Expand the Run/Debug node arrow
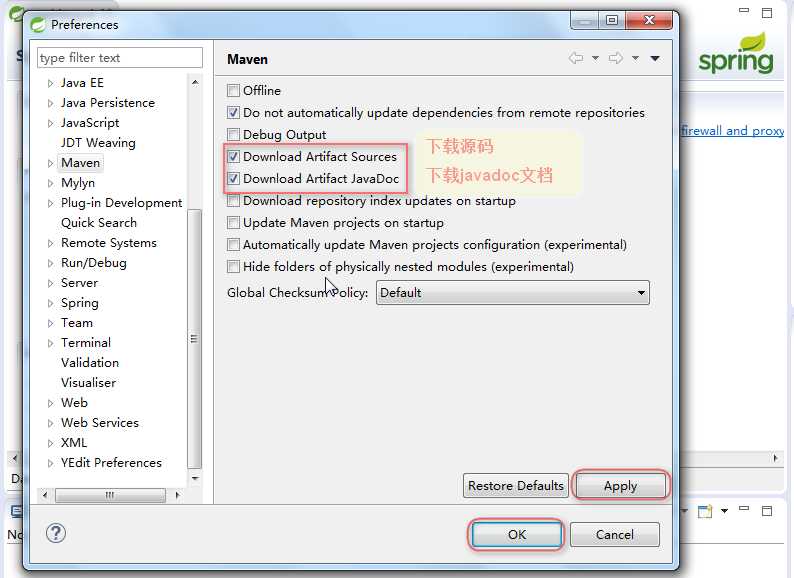The width and height of the screenshot is (794, 578). [x=50, y=263]
